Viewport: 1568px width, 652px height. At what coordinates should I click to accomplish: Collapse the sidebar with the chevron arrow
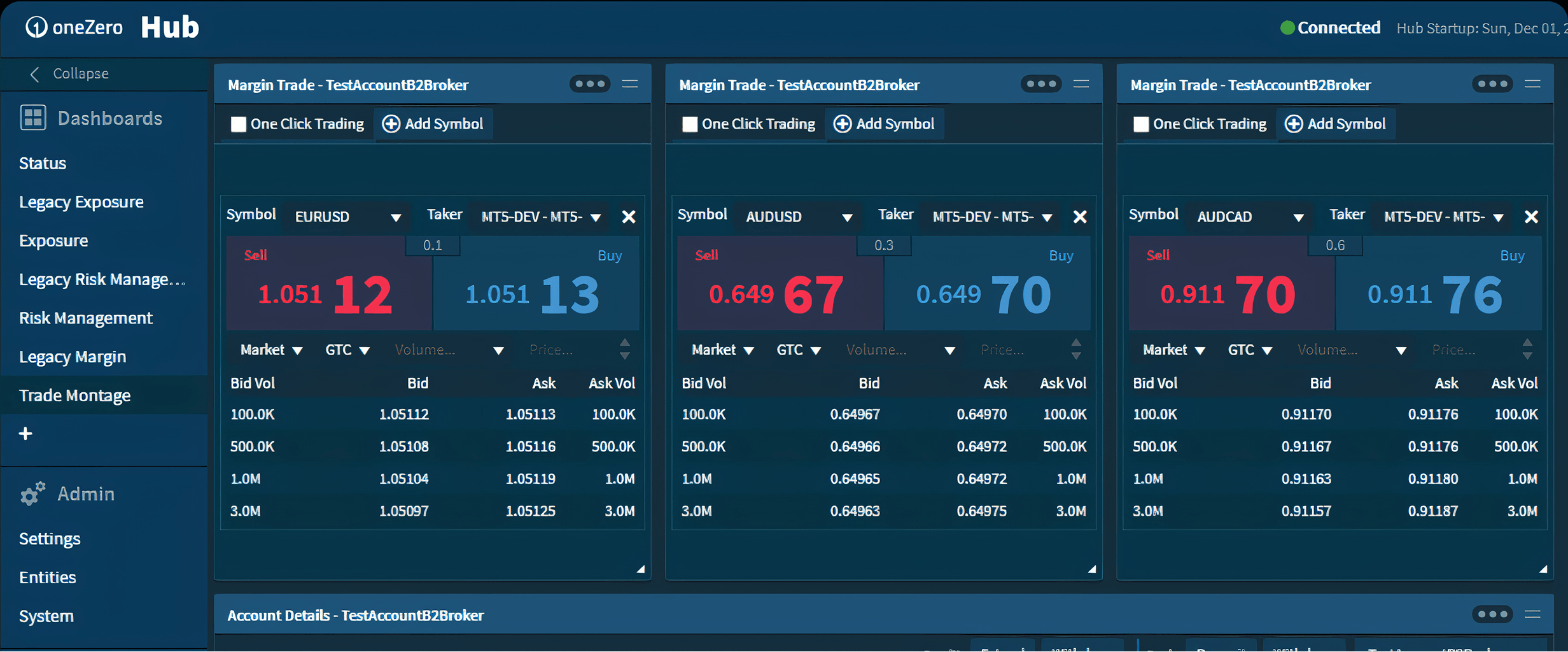click(x=34, y=74)
